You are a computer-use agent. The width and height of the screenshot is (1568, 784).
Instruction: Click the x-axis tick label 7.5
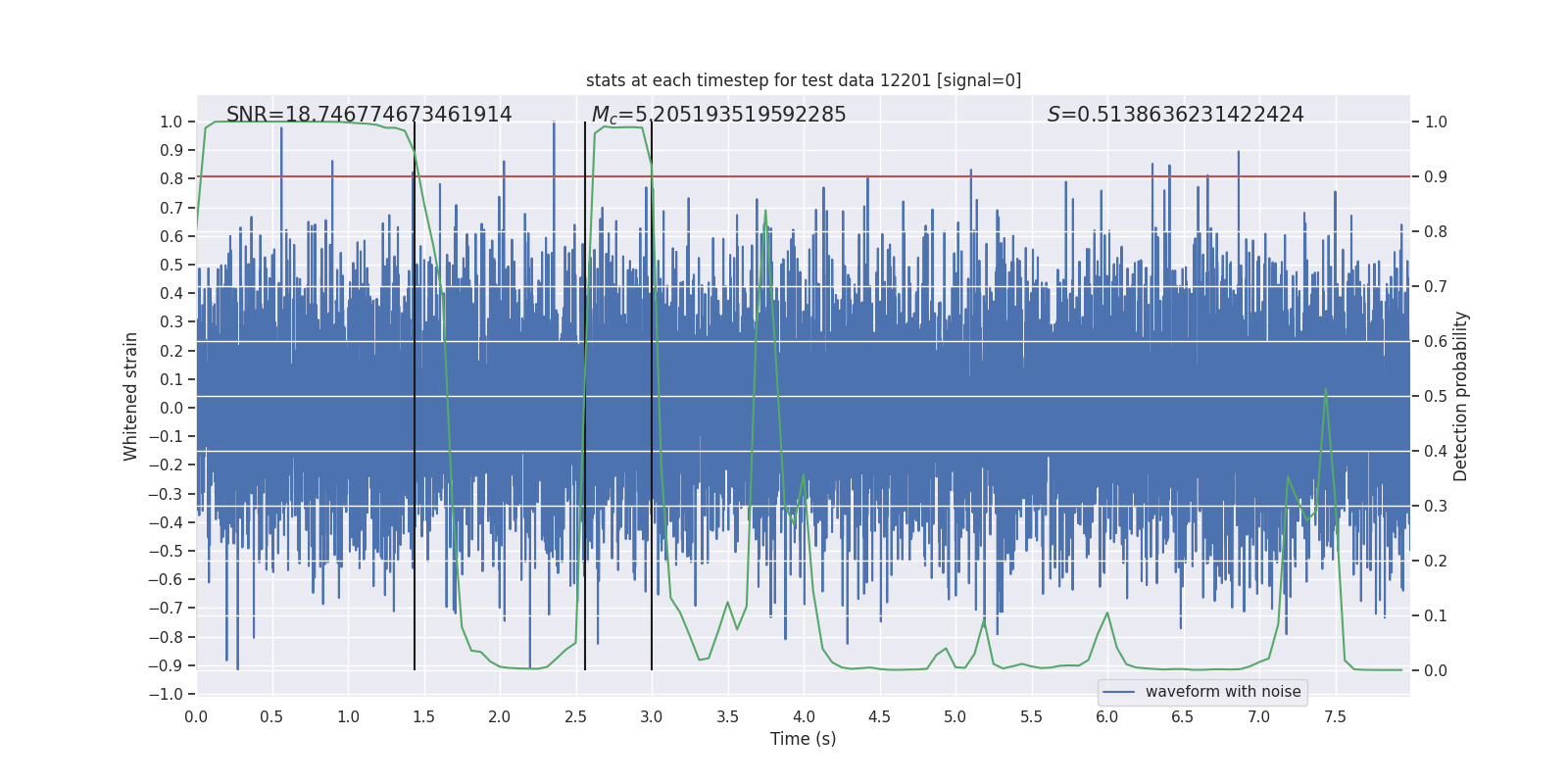pos(1335,717)
